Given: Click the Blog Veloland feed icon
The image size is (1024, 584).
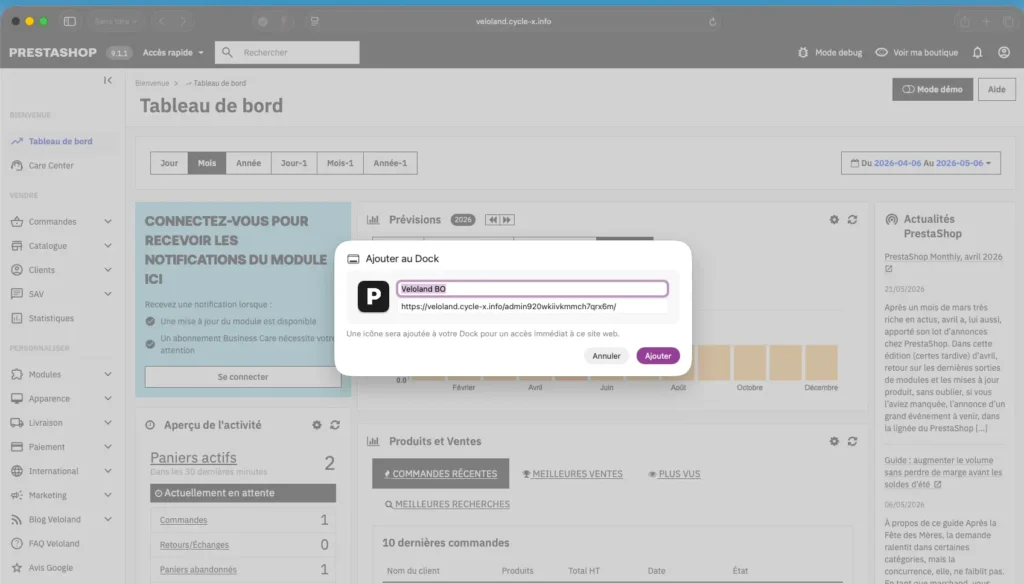Looking at the screenshot, I should tap(17, 519).
